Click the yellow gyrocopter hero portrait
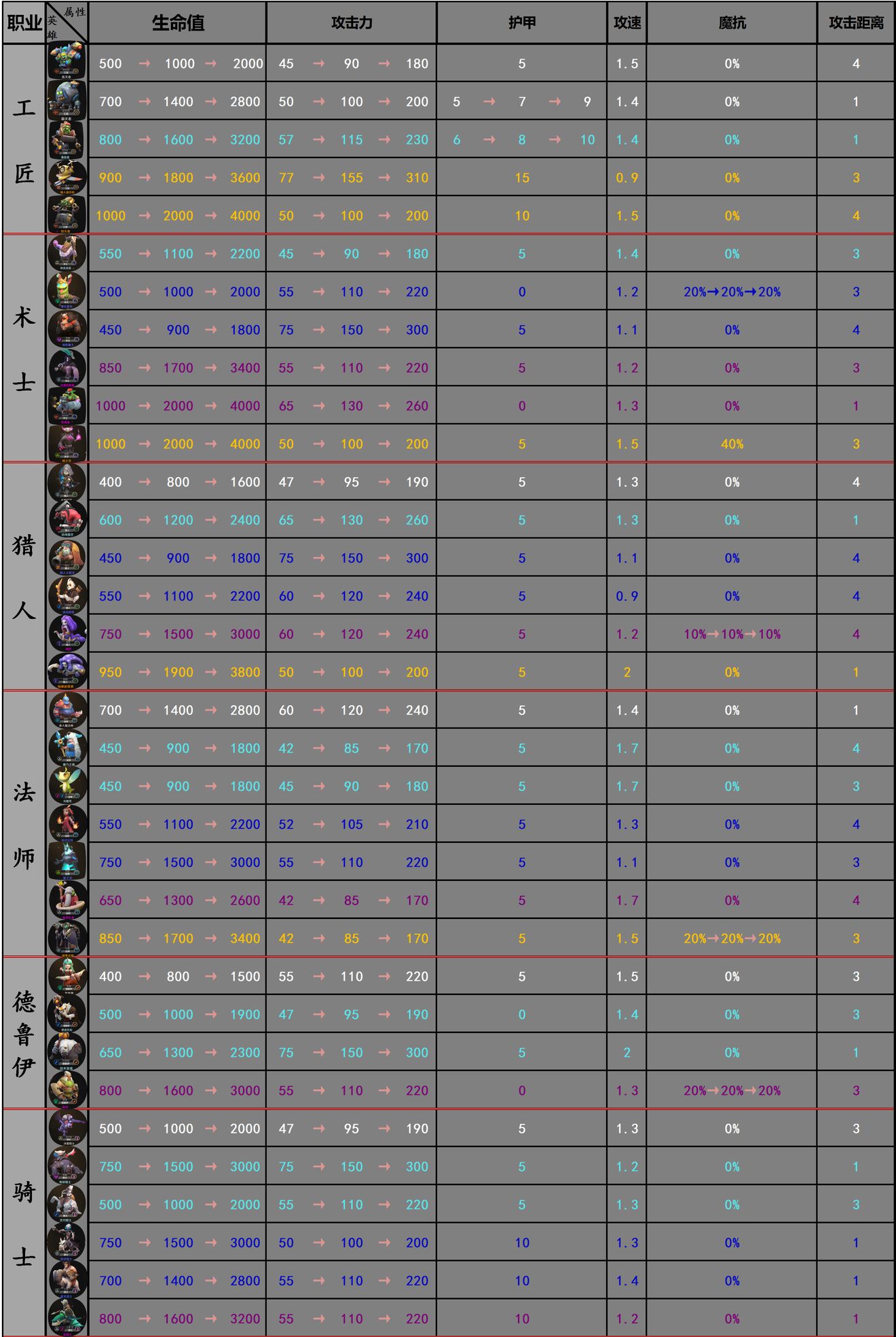The width and height of the screenshot is (896, 1337). click(67, 177)
